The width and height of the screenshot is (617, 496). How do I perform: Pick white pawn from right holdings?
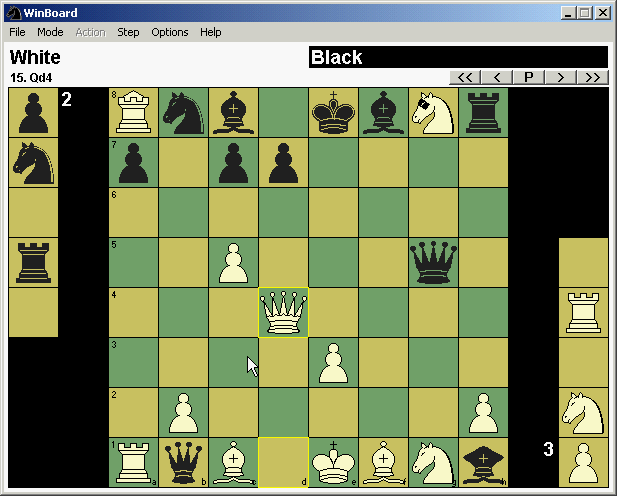pyautogui.click(x=584, y=463)
